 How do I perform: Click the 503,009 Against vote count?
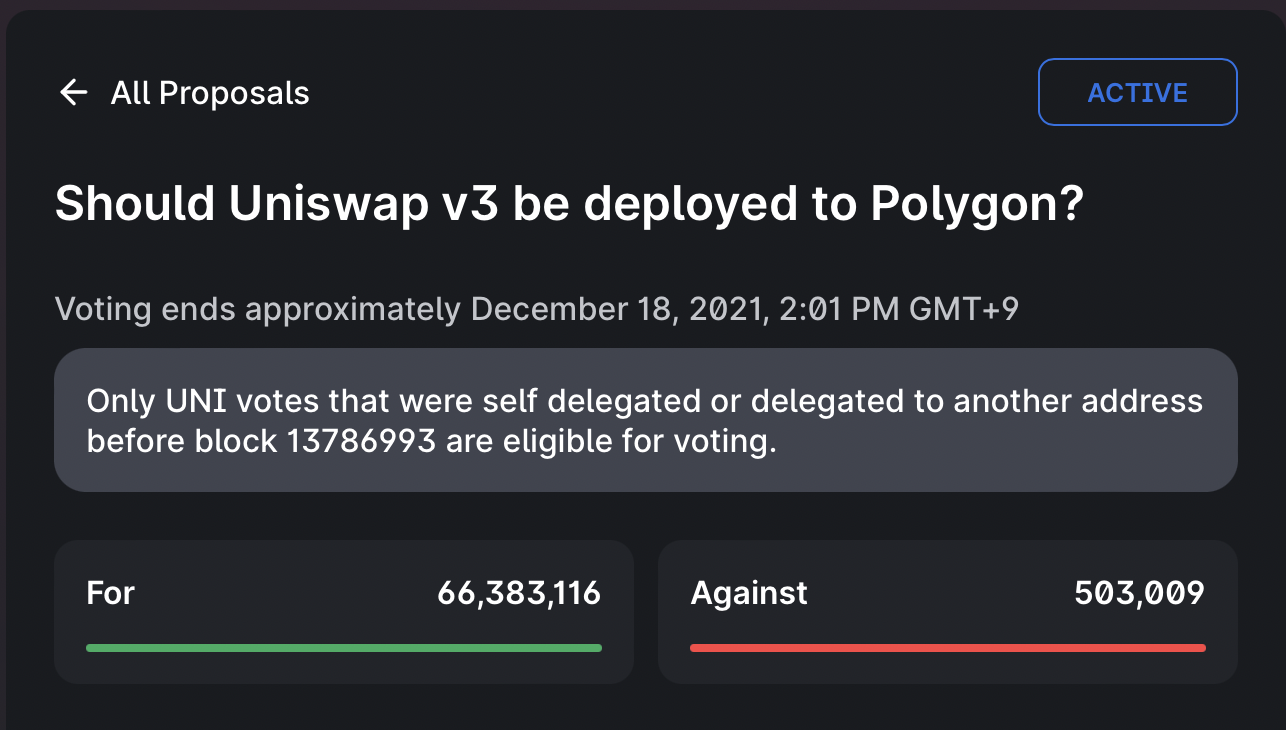tap(1140, 593)
